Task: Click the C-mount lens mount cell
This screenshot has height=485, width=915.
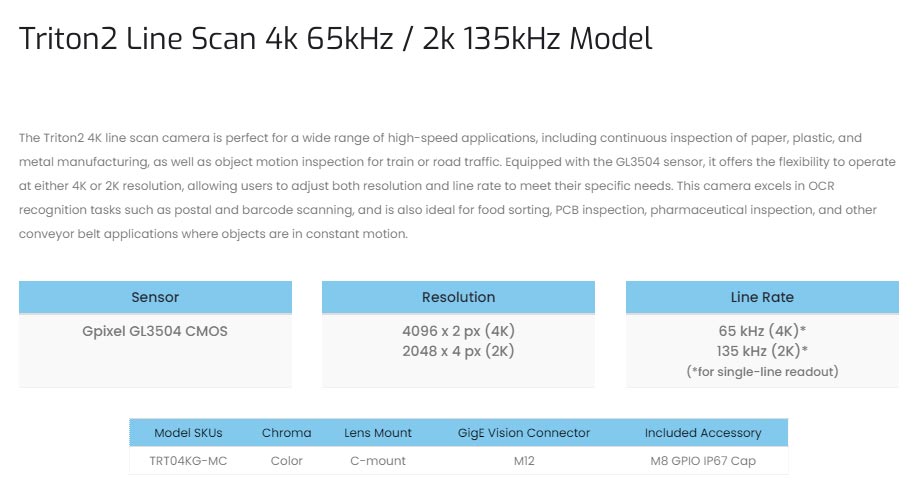Action: (x=378, y=460)
